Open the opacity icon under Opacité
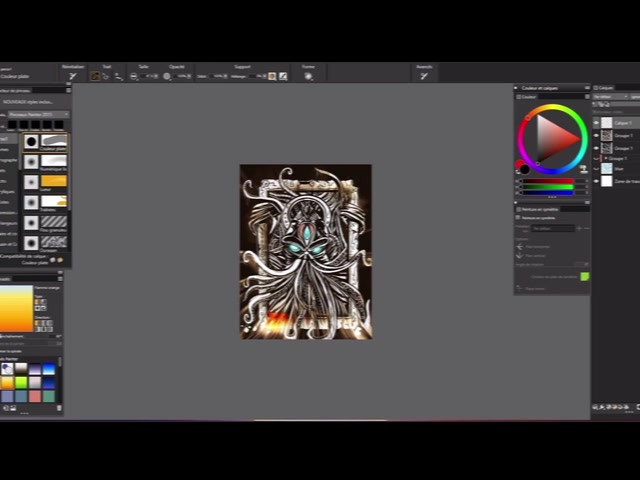This screenshot has width=640, height=480. pyautogui.click(x=167, y=76)
